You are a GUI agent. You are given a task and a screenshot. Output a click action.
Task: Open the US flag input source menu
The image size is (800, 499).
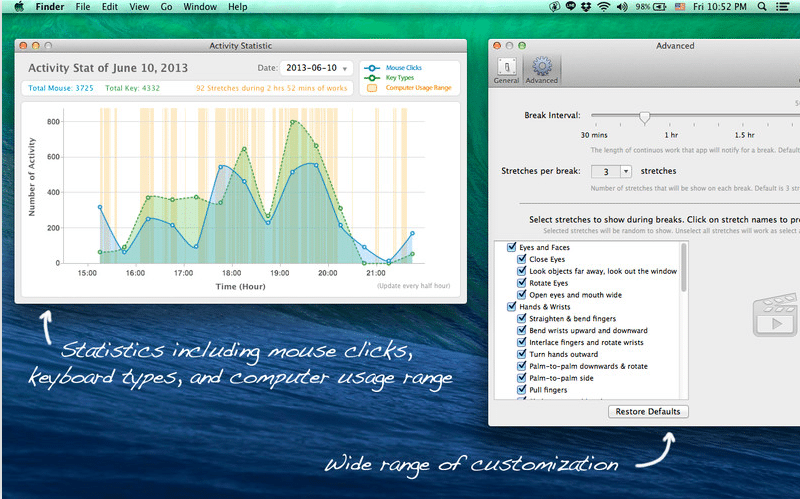680,7
